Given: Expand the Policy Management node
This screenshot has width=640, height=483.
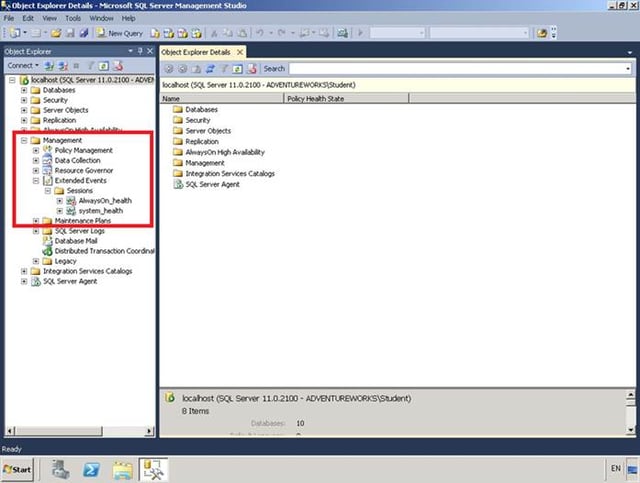Looking at the screenshot, I should (36, 150).
